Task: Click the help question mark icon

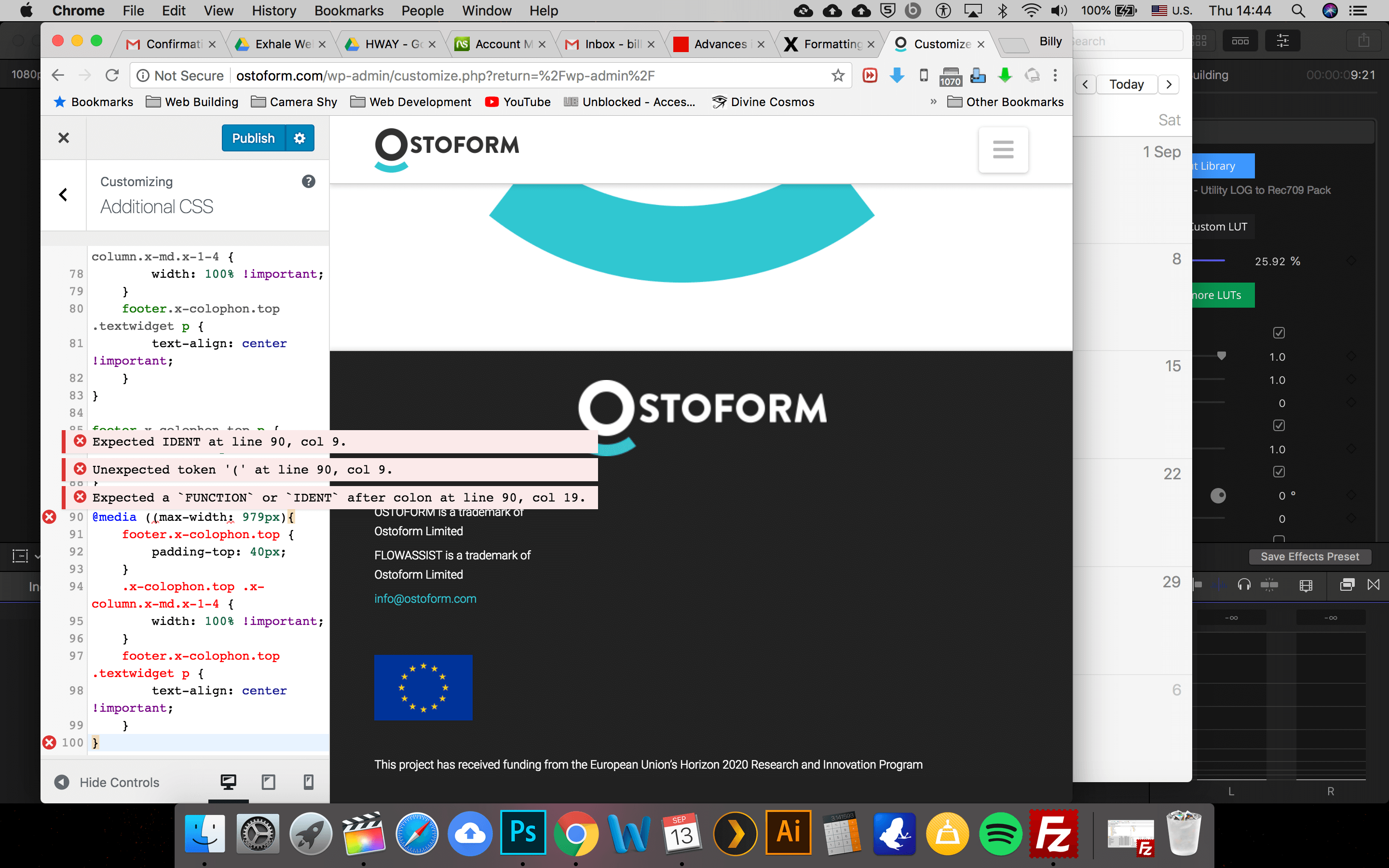Action: (x=308, y=181)
